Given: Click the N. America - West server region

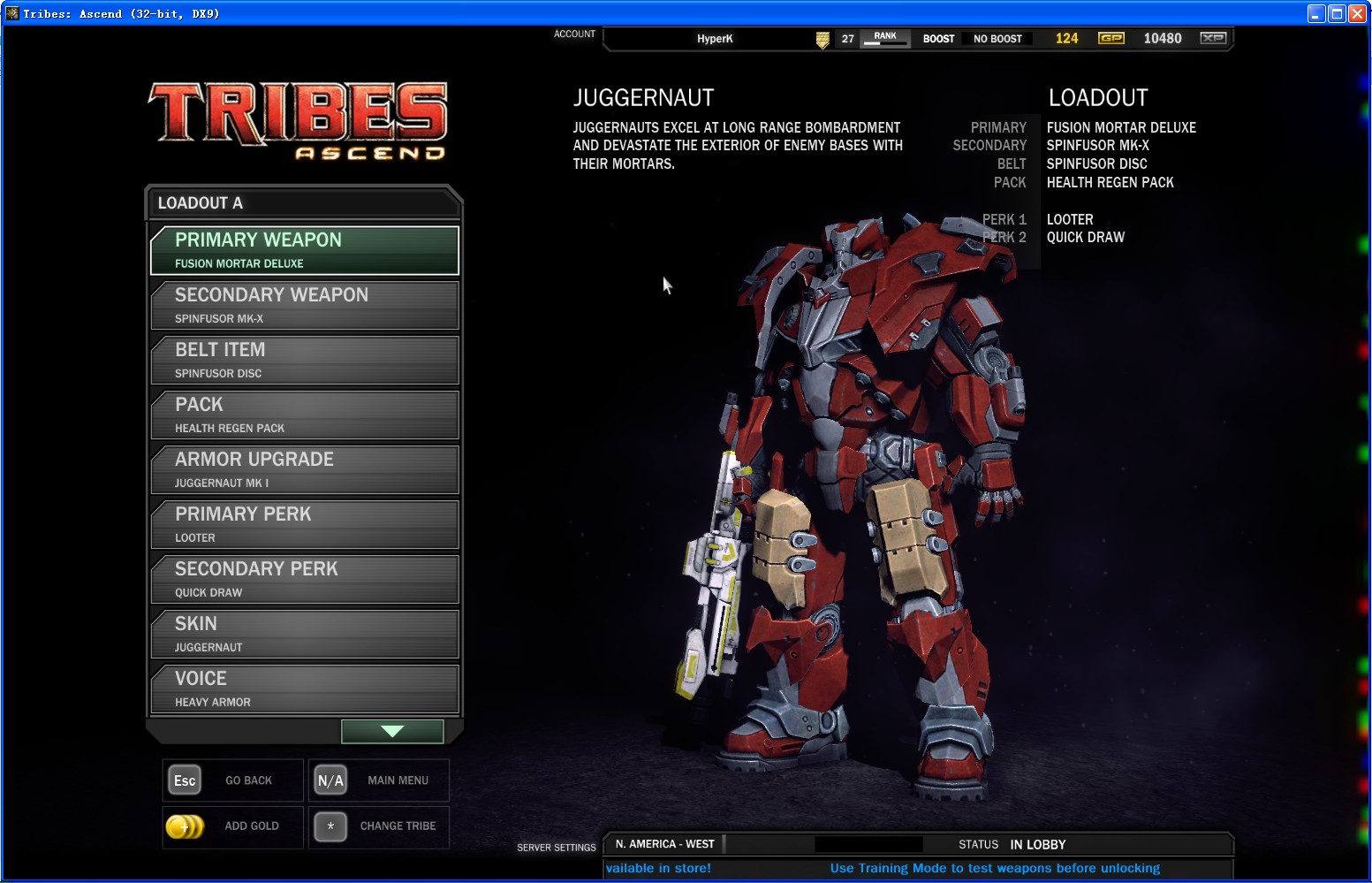Looking at the screenshot, I should (x=664, y=844).
